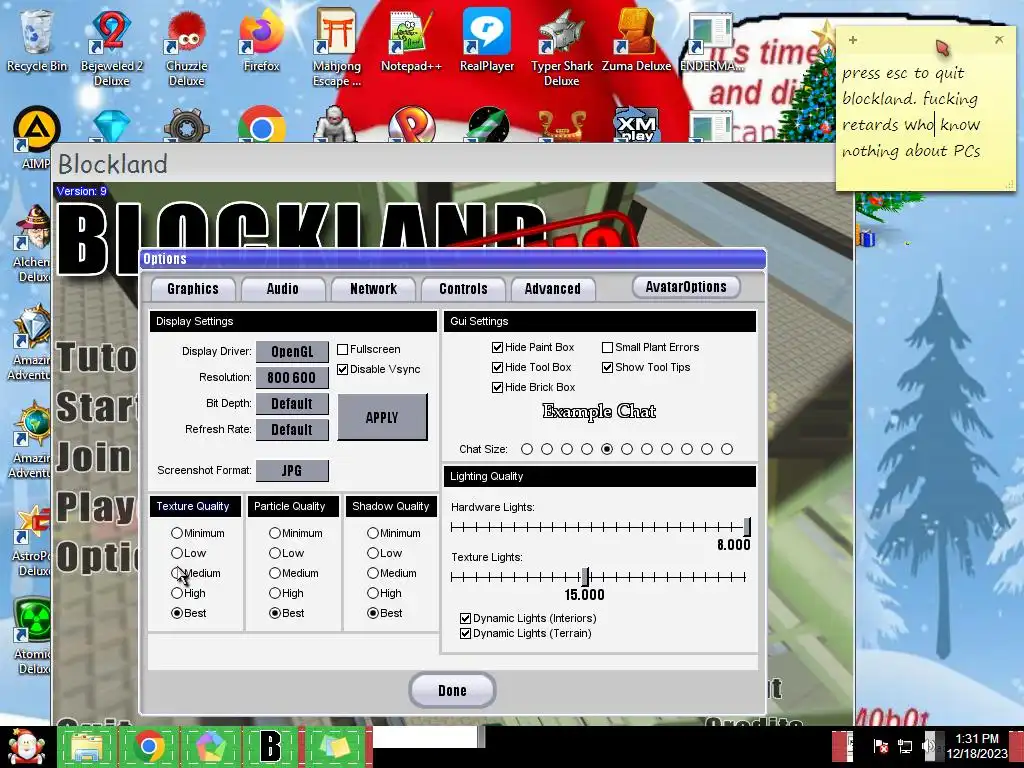Screen dimensions: 1024x768
Task: Enable Small Plant Errors checkbox
Action: tap(607, 347)
